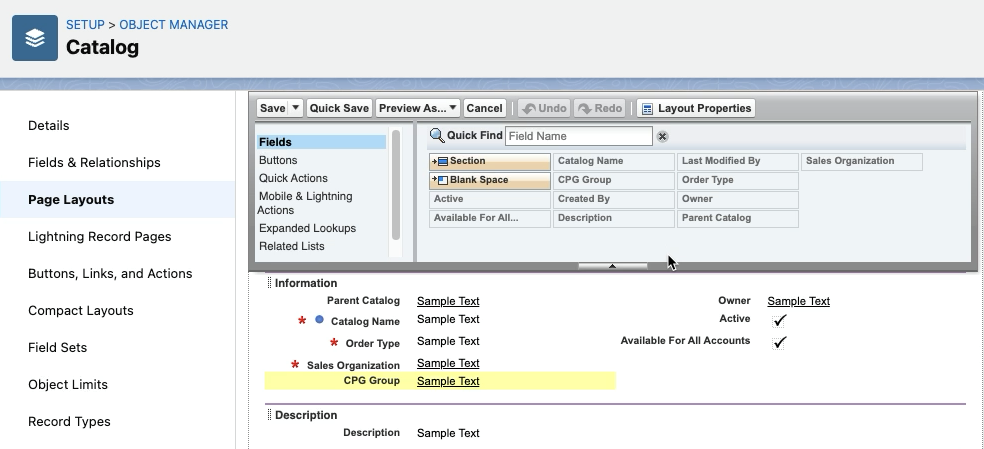Select the Section palette element
Screen dimensions: 984x449
[x=489, y=161]
